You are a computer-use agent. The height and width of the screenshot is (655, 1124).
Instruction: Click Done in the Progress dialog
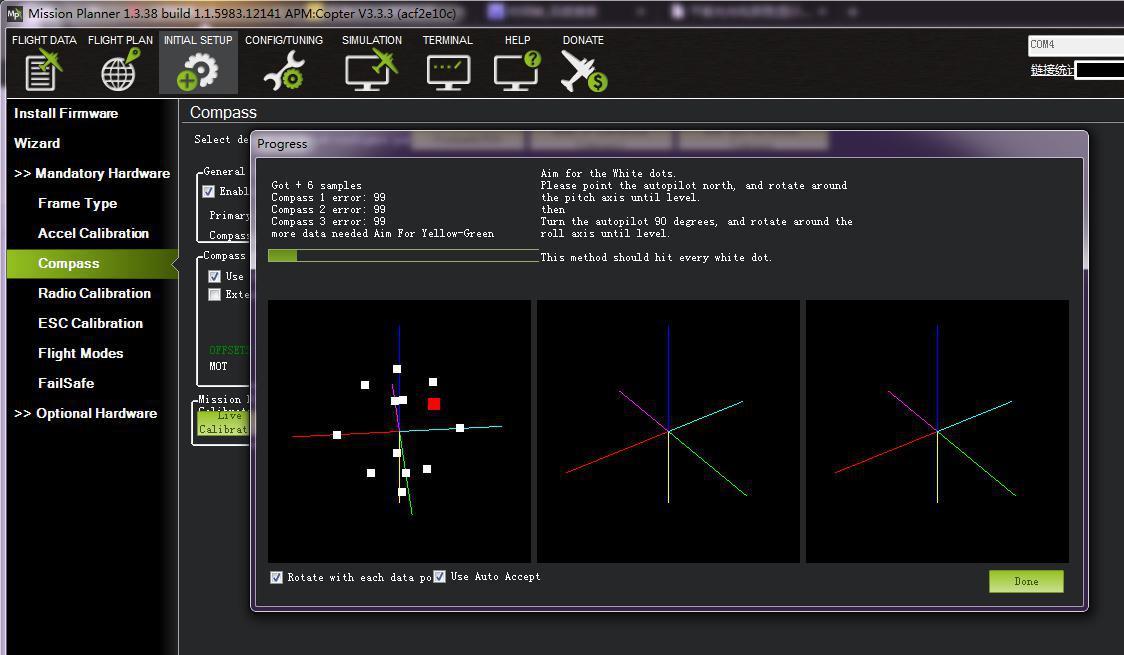[1026, 581]
